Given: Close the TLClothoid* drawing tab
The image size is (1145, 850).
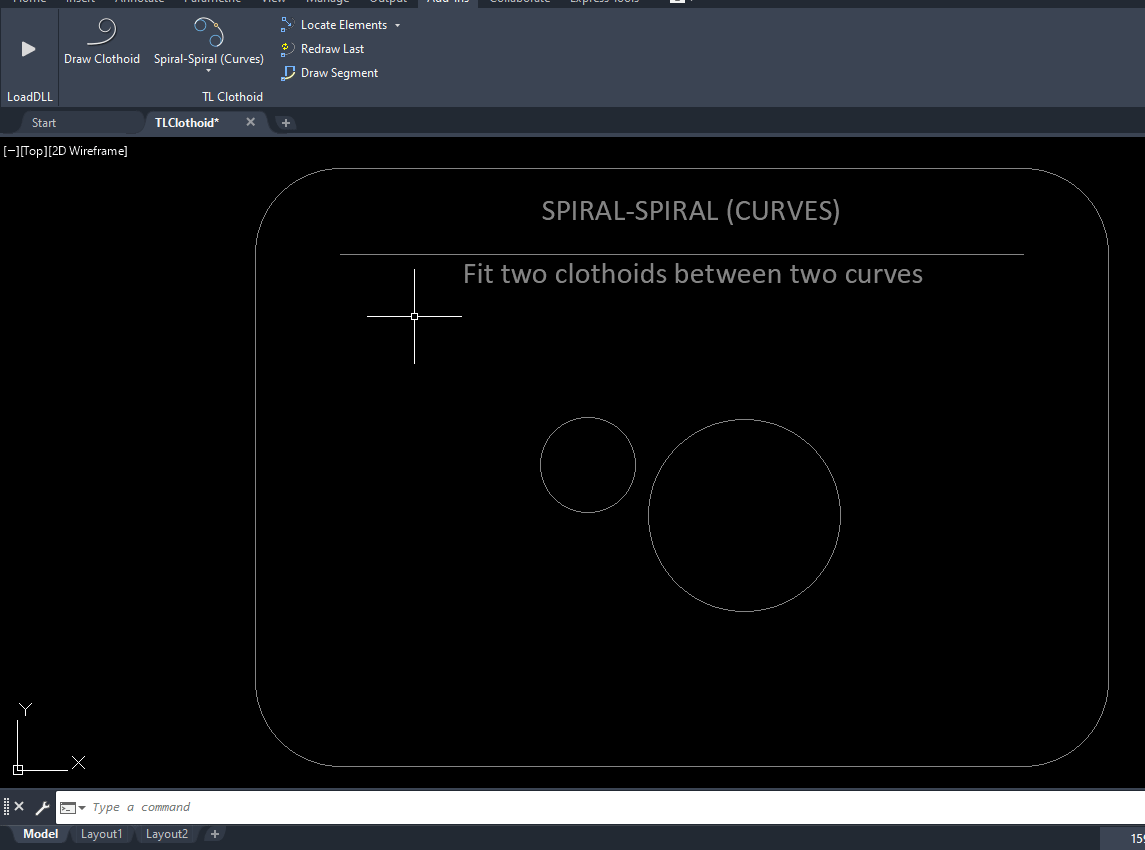Looking at the screenshot, I should tap(250, 122).
